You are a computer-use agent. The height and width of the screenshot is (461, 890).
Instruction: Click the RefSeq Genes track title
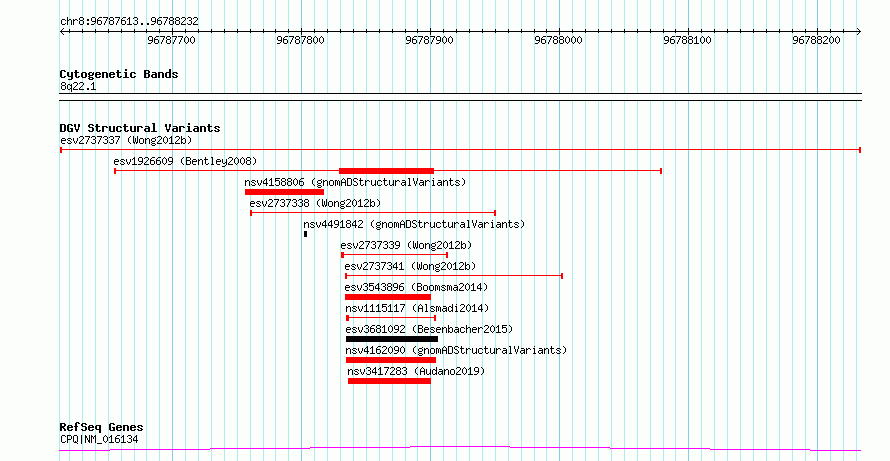[101, 427]
